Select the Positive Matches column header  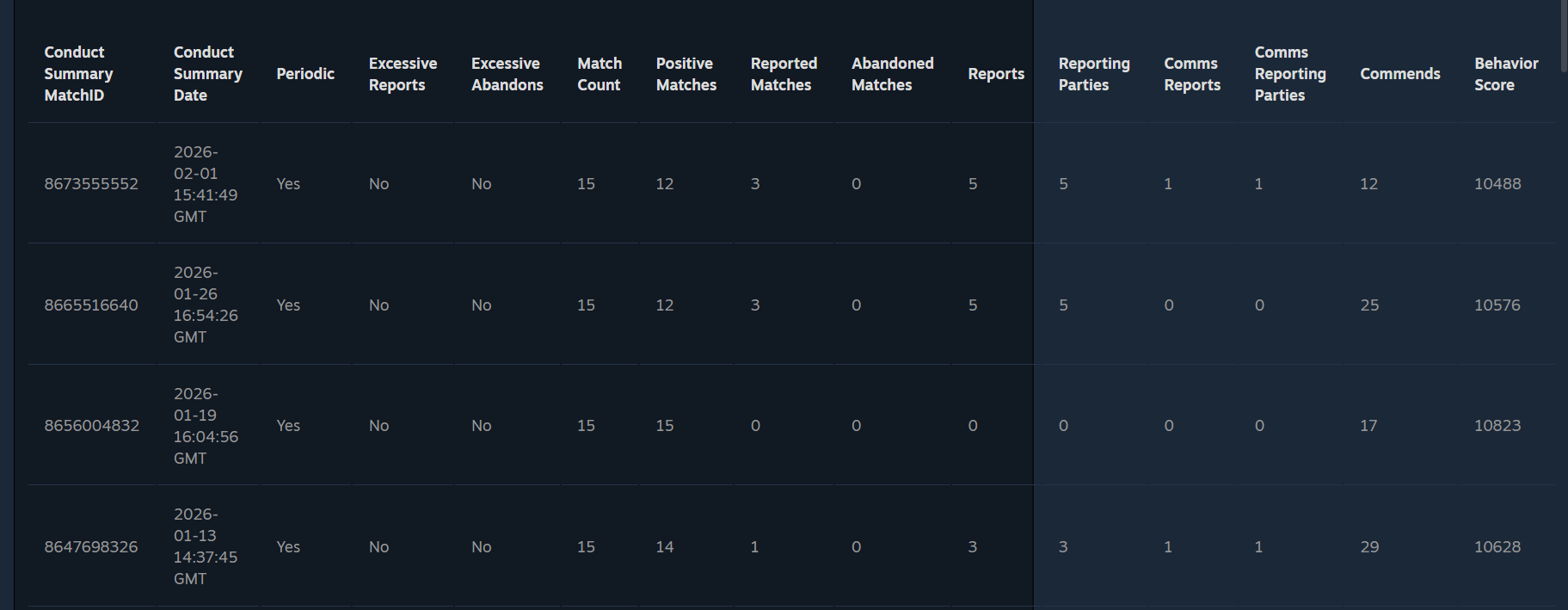tap(686, 74)
